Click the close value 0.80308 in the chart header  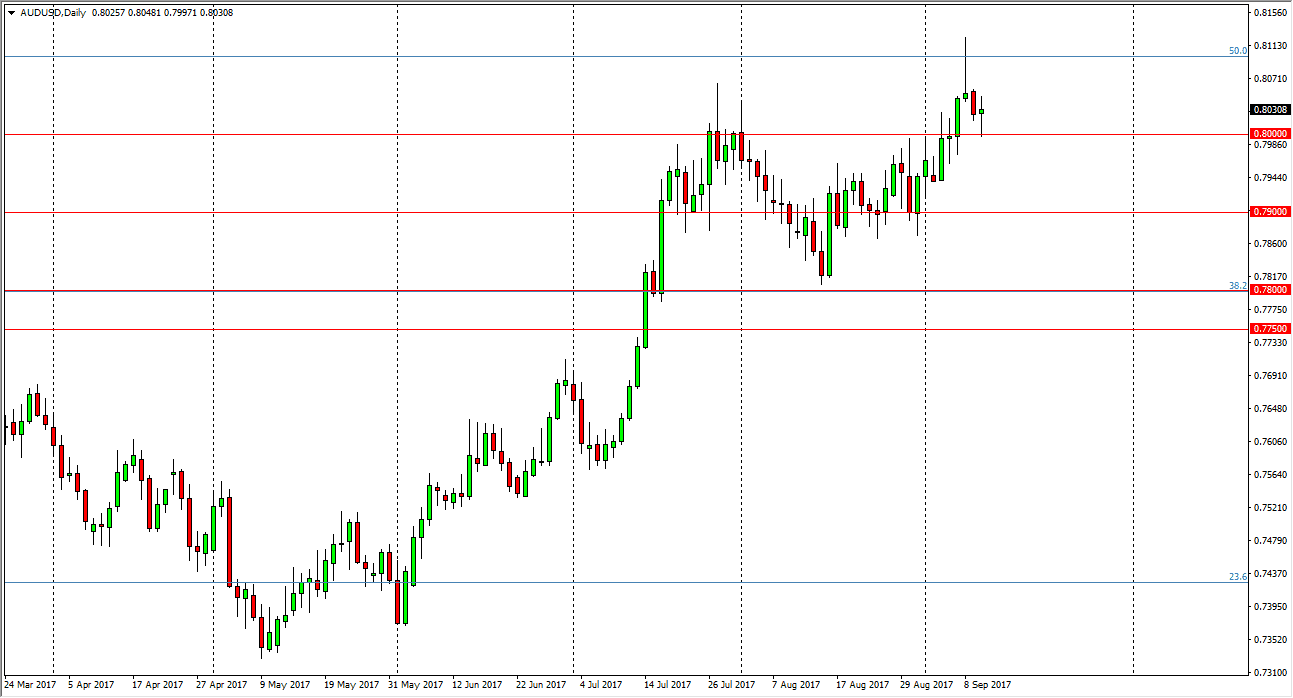(216, 13)
